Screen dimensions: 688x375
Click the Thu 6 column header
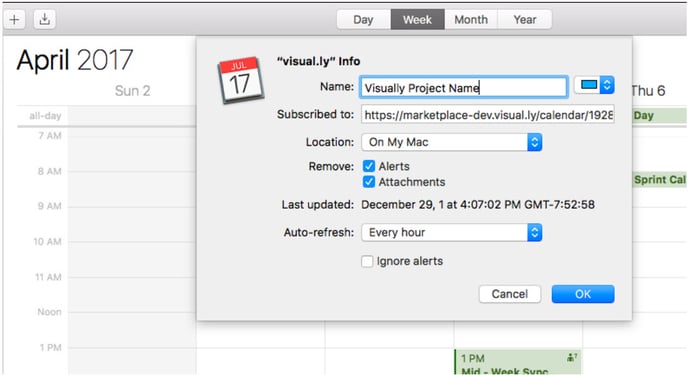pos(648,91)
